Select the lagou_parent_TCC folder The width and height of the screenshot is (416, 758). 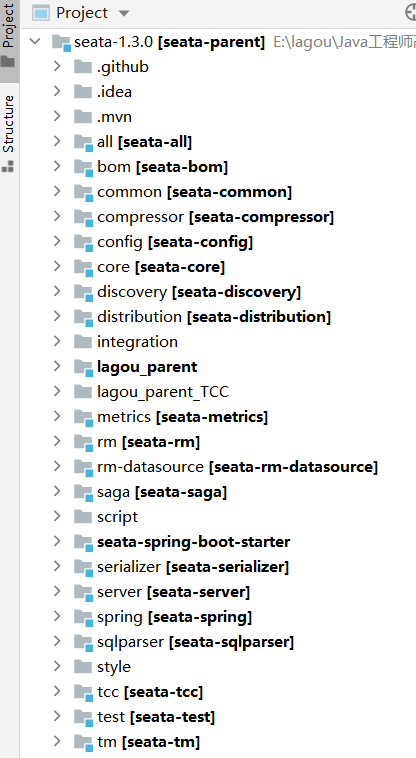(163, 392)
